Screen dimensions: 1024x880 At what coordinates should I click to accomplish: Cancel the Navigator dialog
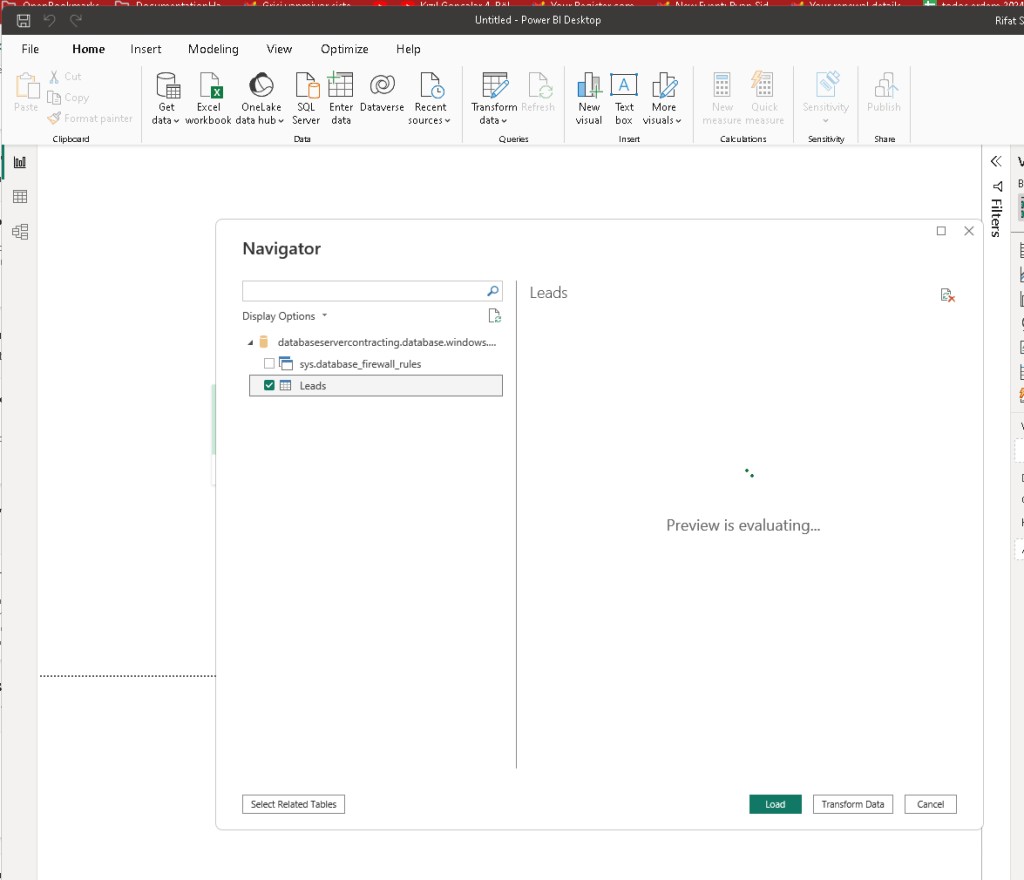click(930, 804)
